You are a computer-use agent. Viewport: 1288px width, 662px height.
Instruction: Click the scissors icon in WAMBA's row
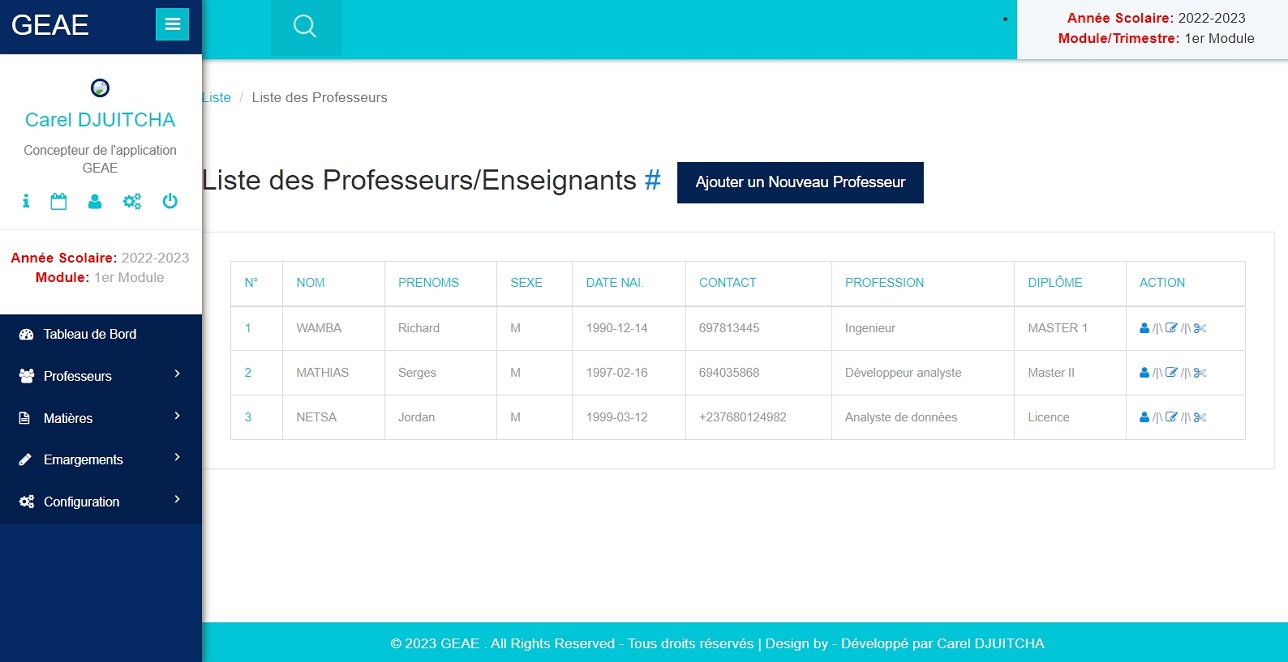pos(1201,328)
